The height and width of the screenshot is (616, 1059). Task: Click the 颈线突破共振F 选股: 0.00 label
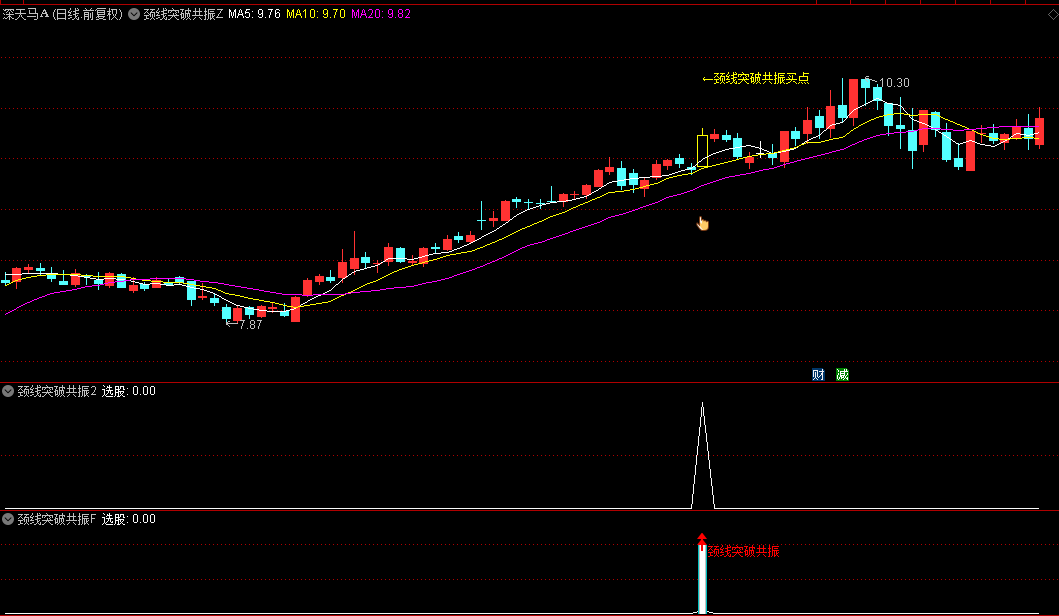tap(86, 519)
